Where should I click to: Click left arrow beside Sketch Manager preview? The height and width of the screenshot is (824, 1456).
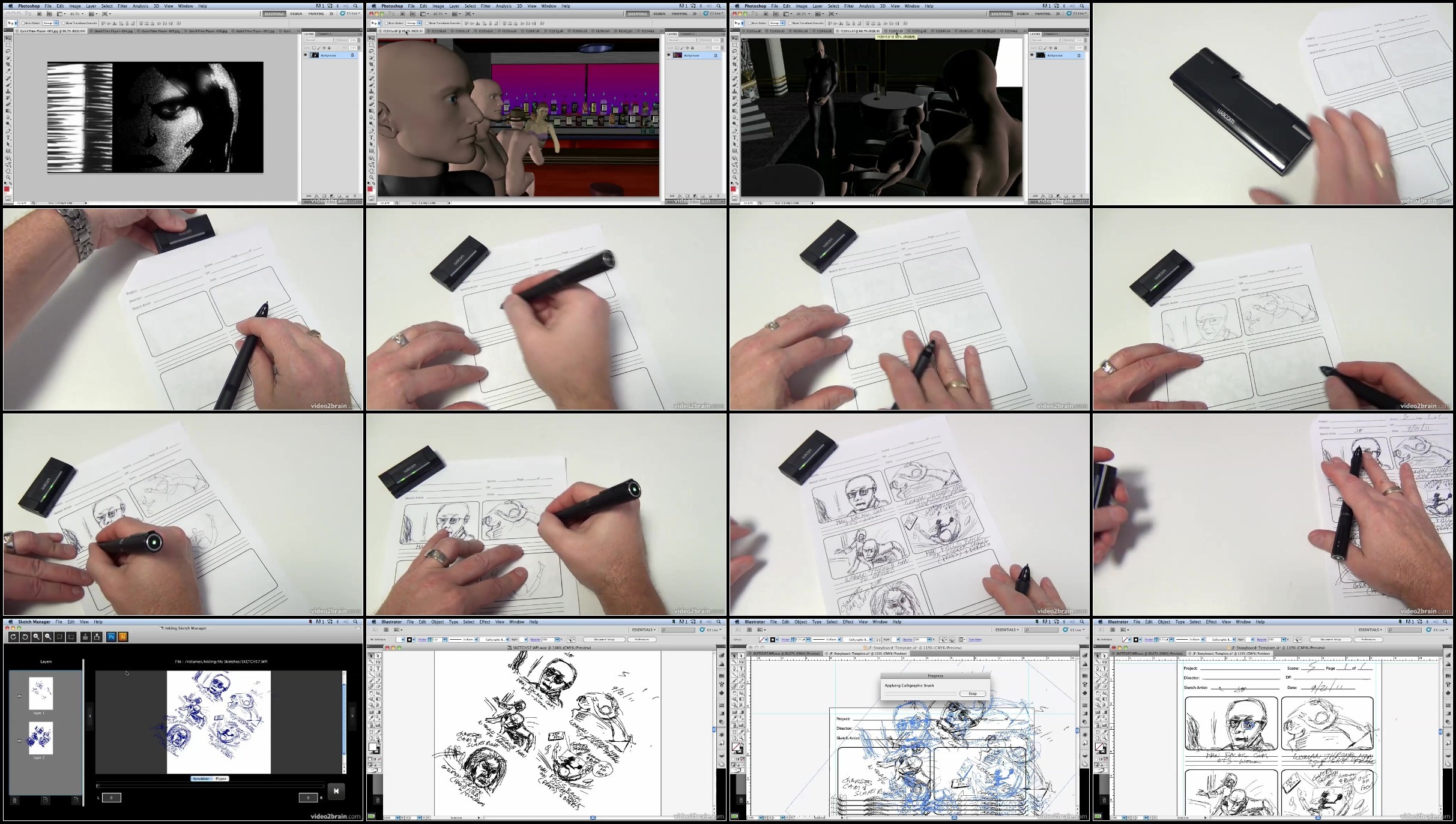(90, 715)
